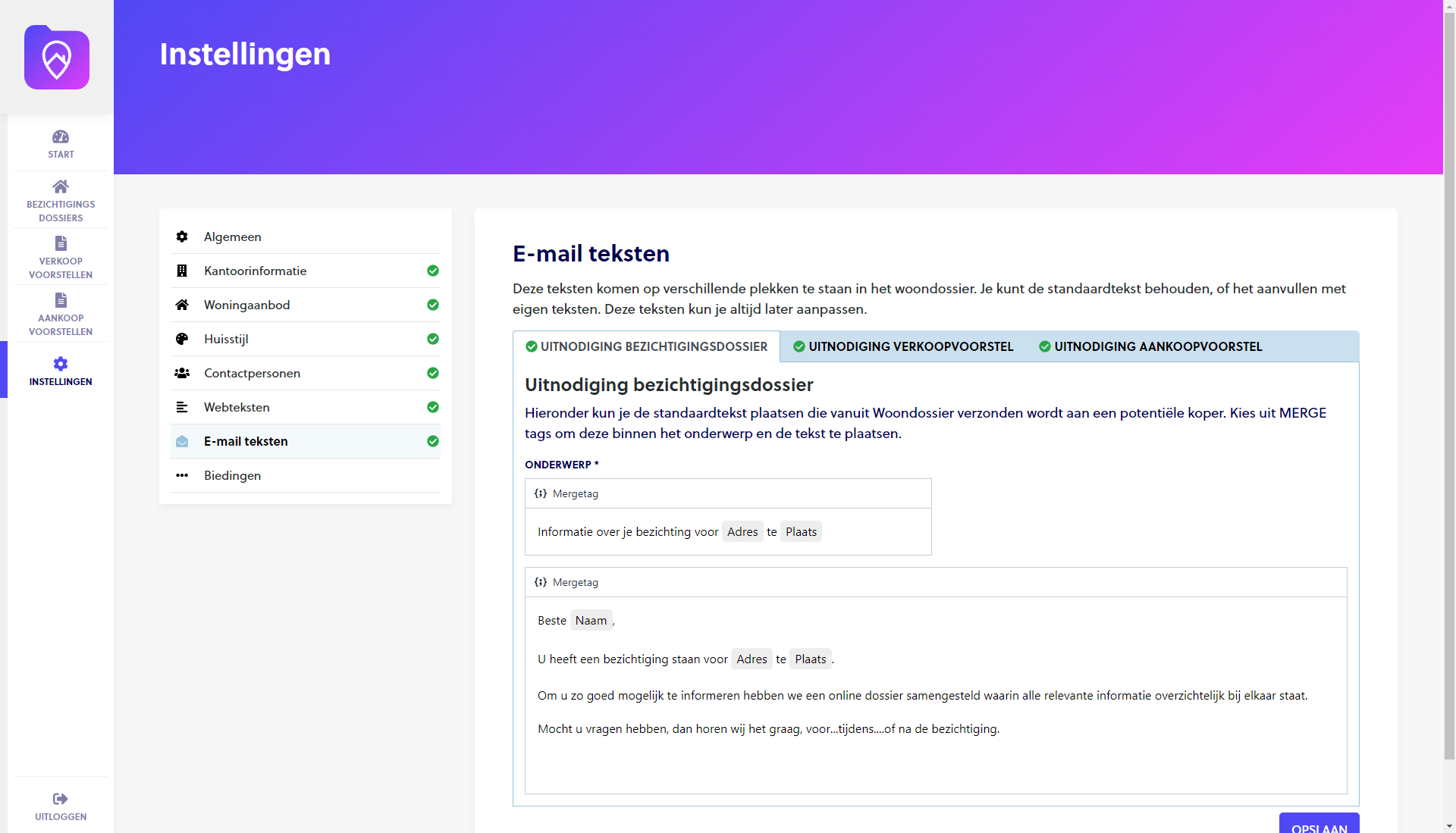Click Plaats merge tag in subject field
The height and width of the screenshot is (833, 1456).
pyautogui.click(x=801, y=531)
